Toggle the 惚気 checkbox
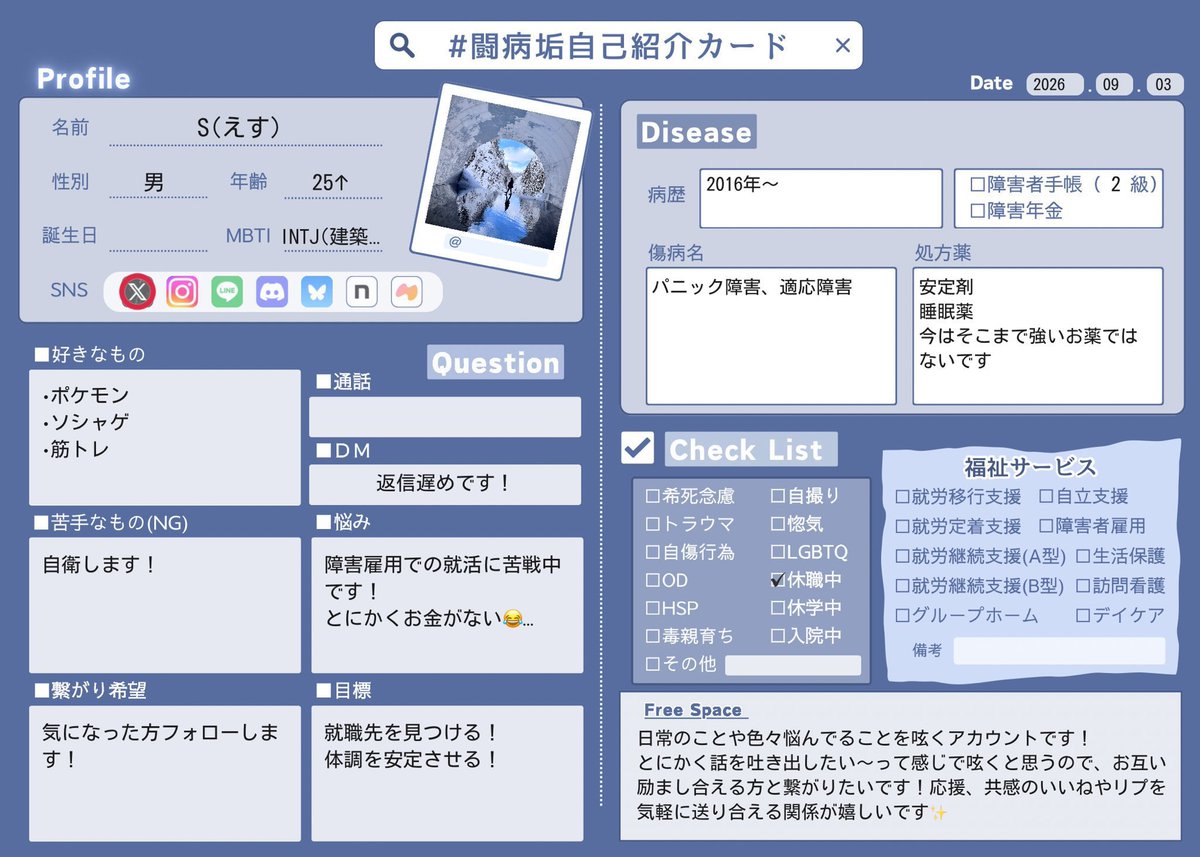The width and height of the screenshot is (1200, 857). click(x=778, y=524)
